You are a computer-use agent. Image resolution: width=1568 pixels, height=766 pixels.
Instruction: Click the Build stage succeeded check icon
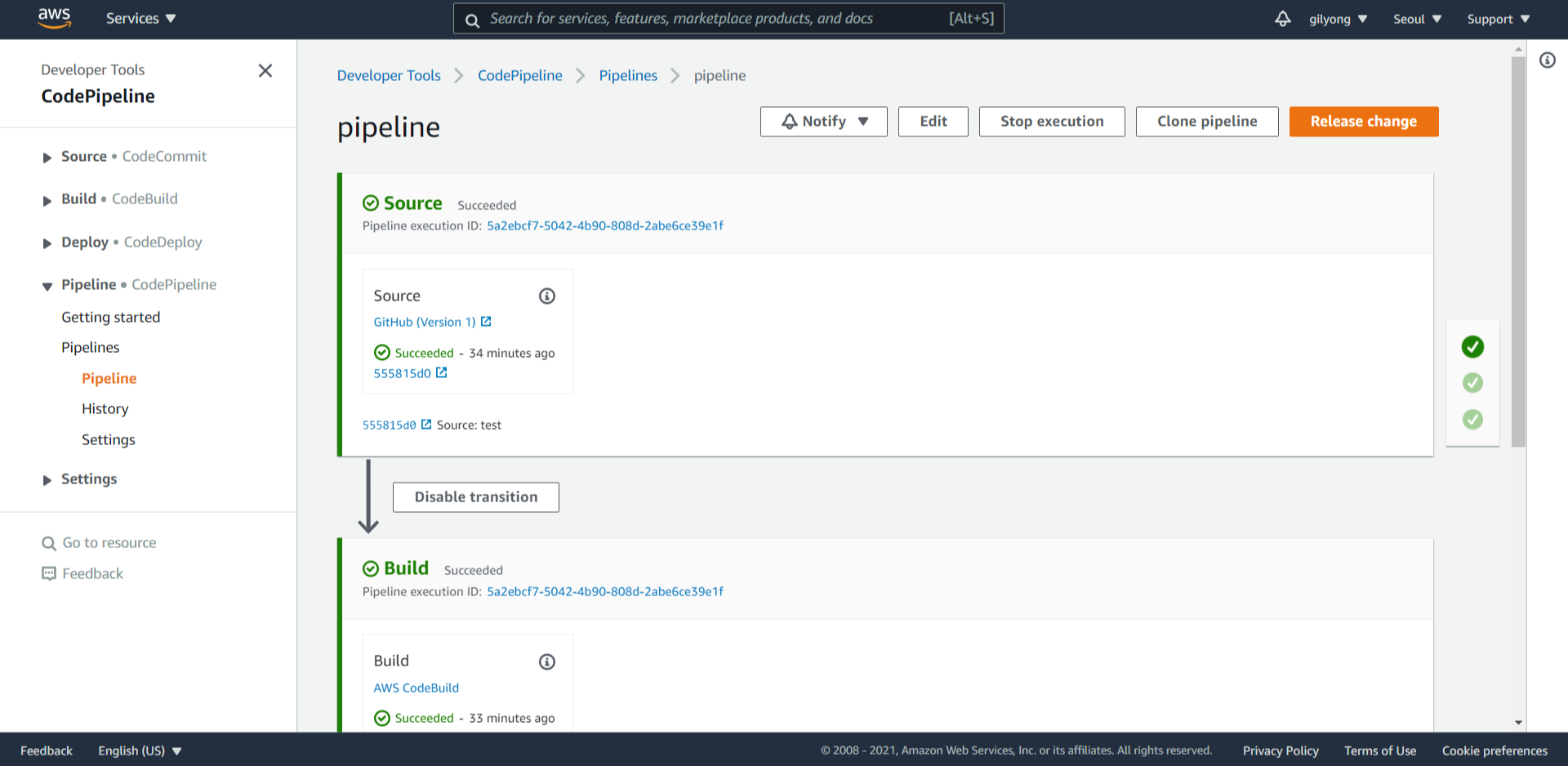pyautogui.click(x=371, y=568)
